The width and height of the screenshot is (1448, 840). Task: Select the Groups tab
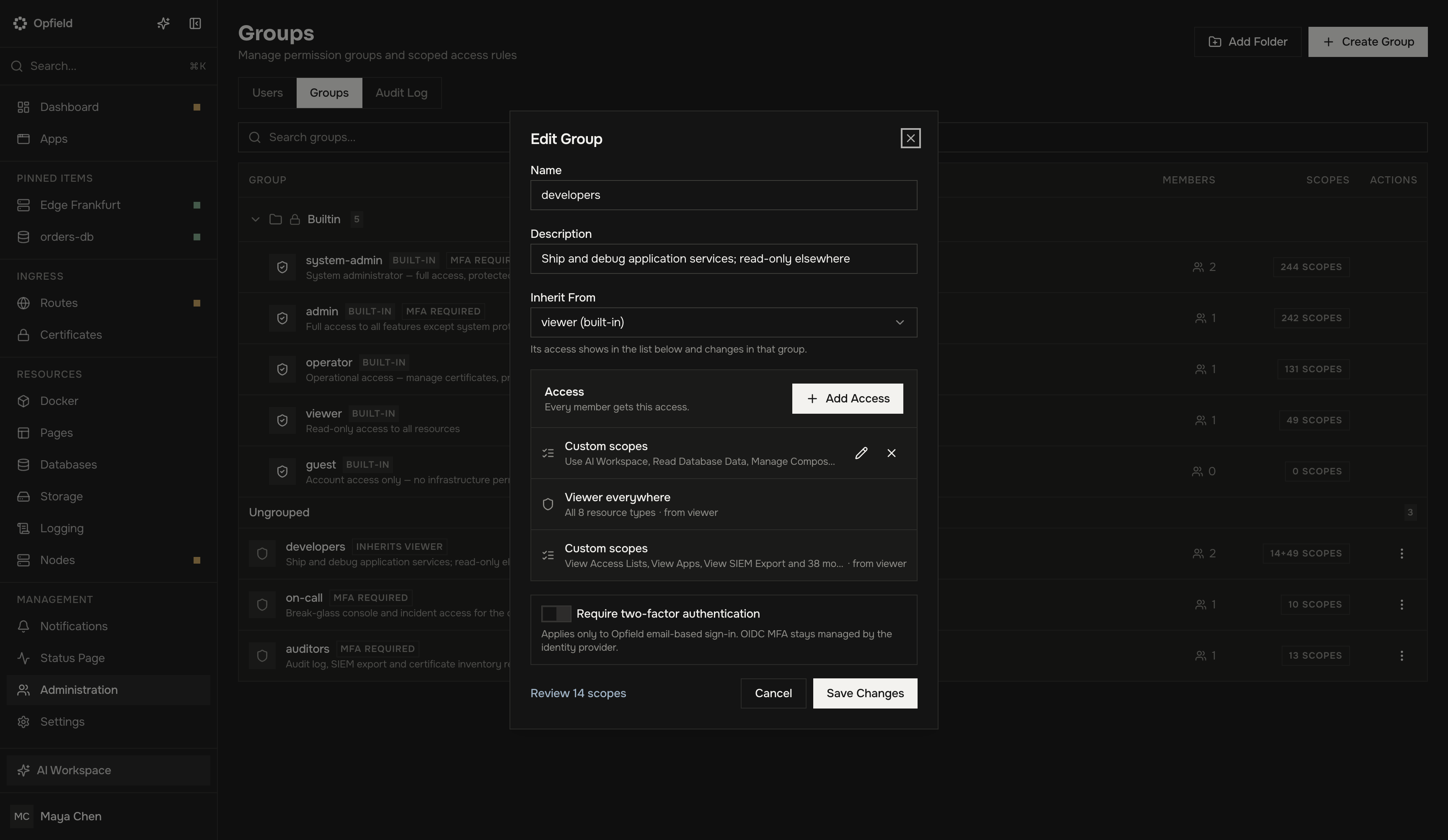[329, 93]
